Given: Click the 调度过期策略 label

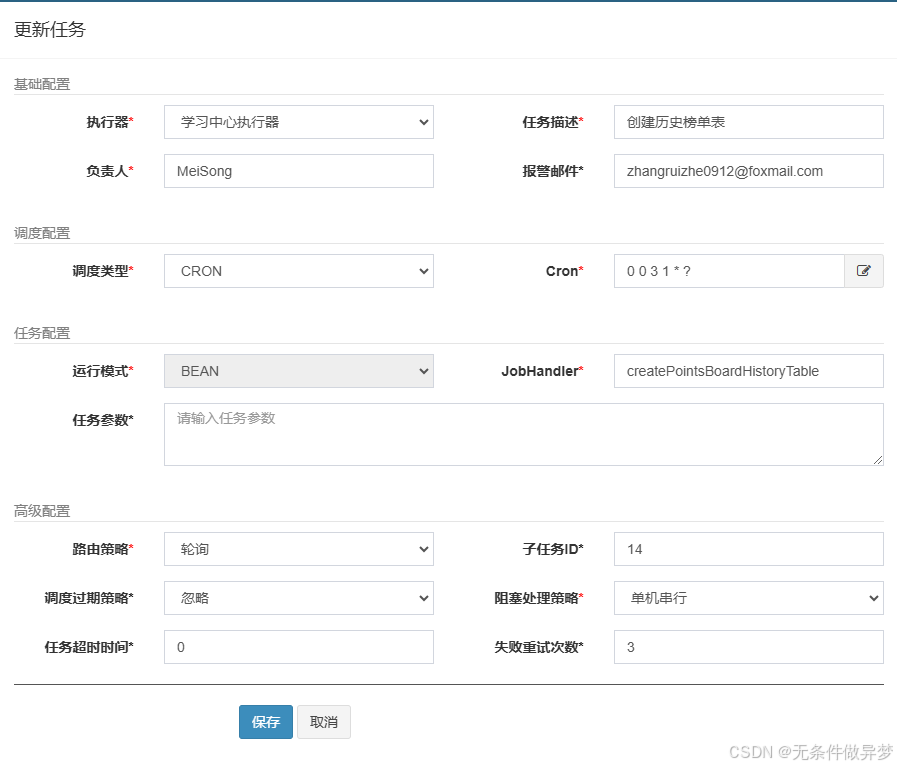Looking at the screenshot, I should tap(89, 598).
